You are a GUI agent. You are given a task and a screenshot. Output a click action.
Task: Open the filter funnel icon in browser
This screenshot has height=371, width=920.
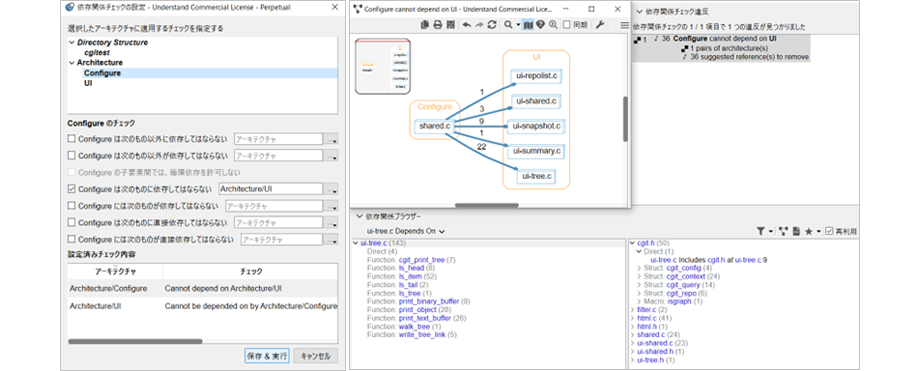[761, 232]
